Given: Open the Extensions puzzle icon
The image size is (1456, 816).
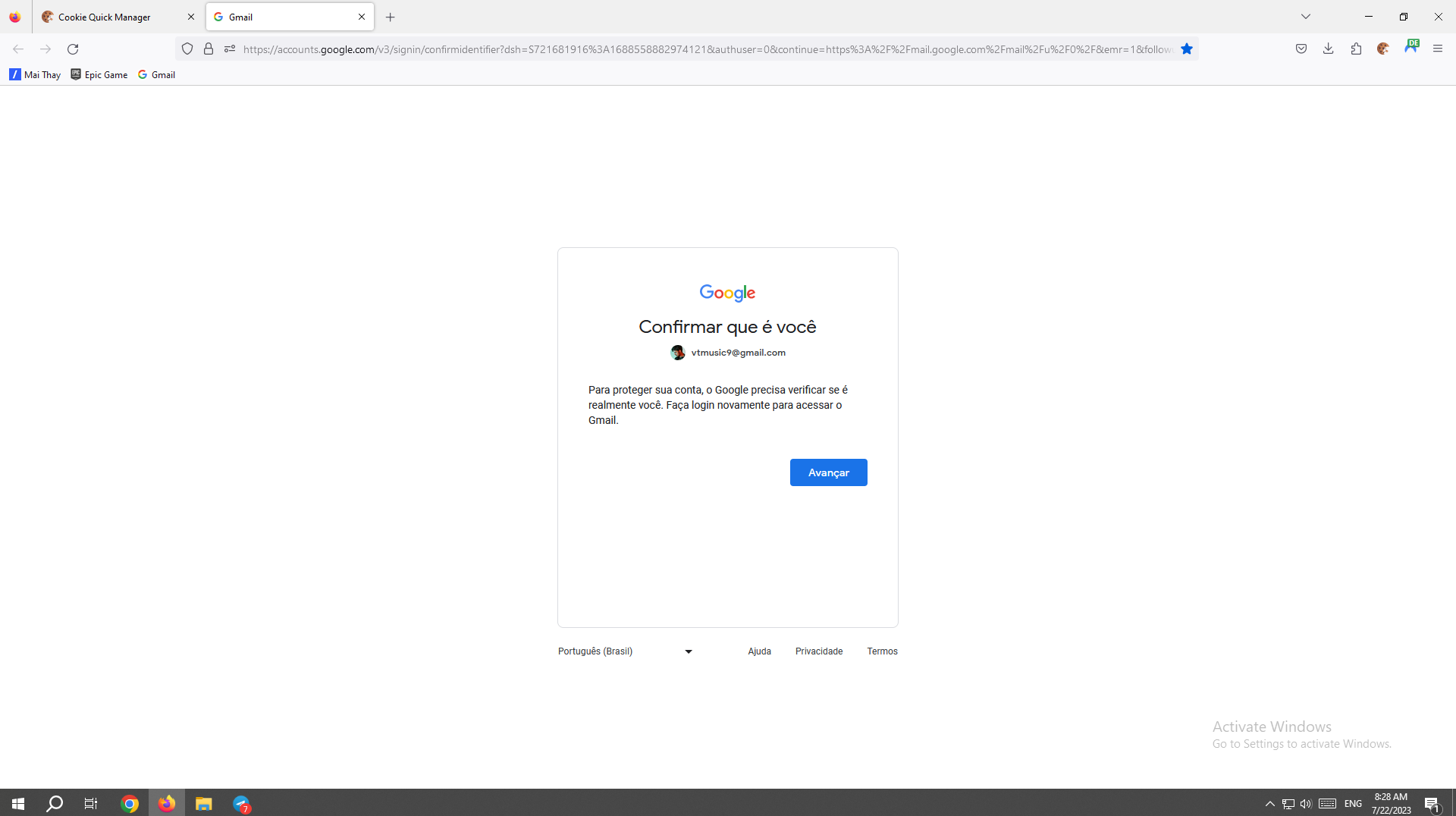Looking at the screenshot, I should [x=1356, y=49].
